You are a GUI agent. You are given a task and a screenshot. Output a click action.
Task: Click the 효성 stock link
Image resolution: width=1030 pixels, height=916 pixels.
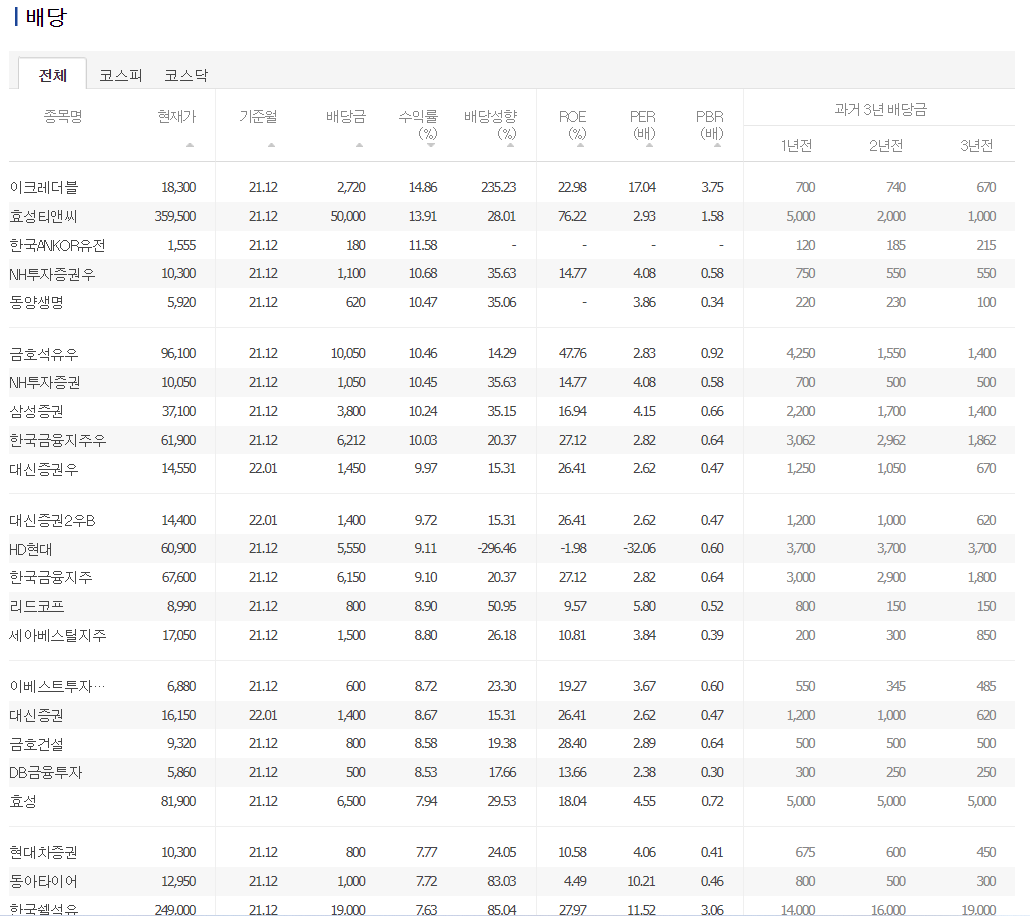[x=23, y=802]
